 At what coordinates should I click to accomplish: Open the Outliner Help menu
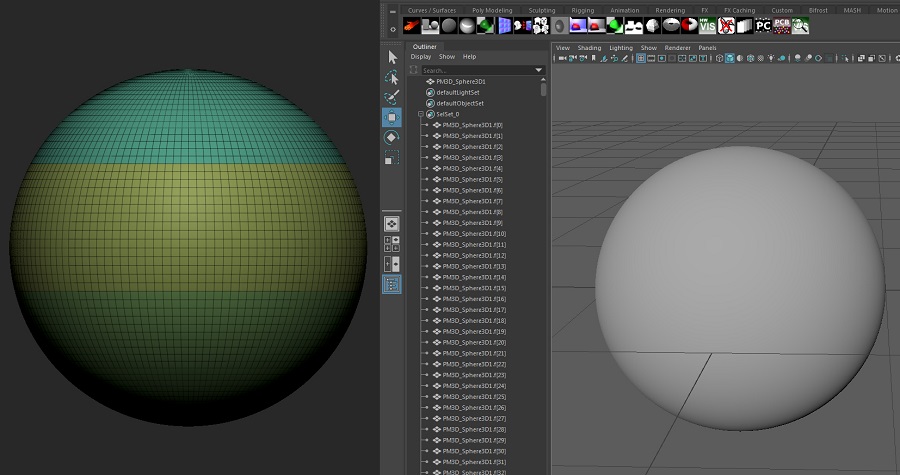(469, 57)
